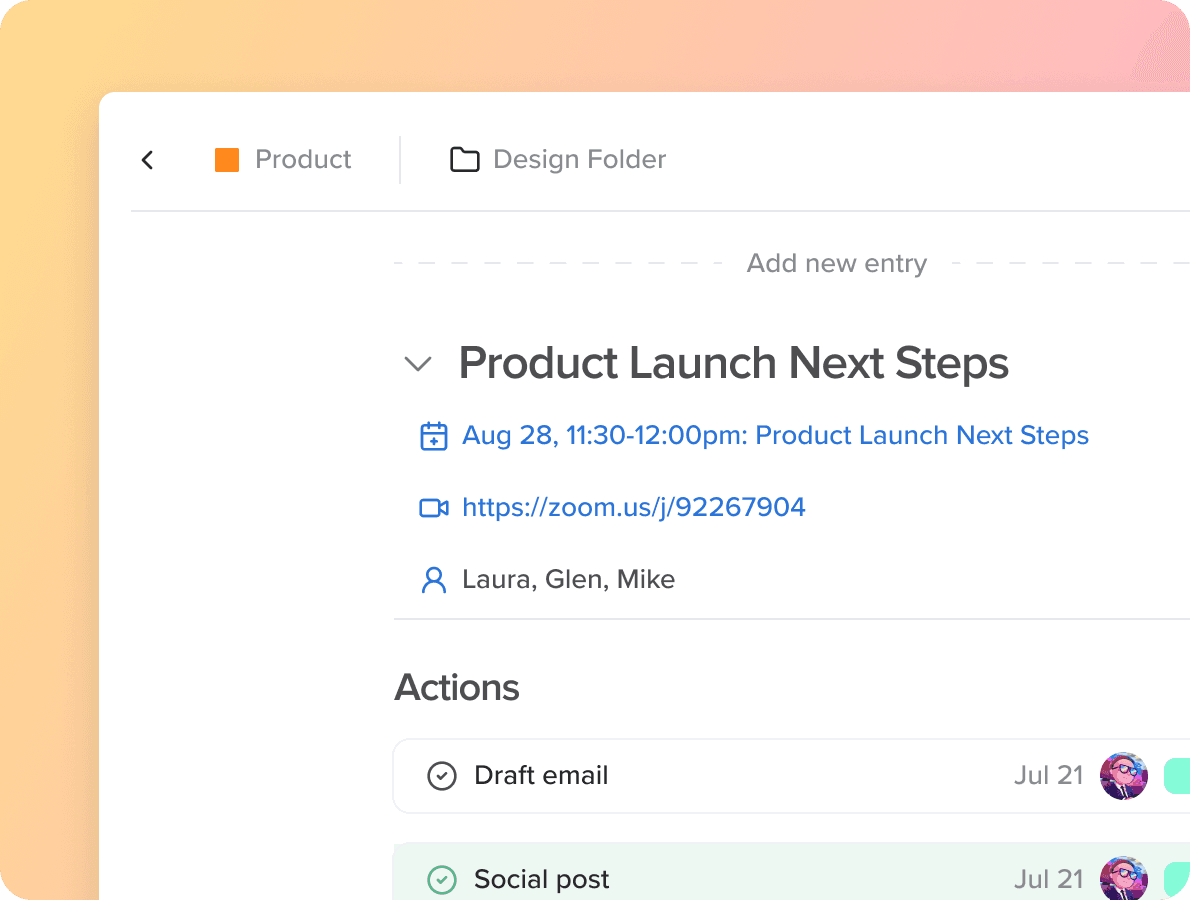This screenshot has width=1190, height=900.
Task: Open the Zoom meeting link
Action: coord(633,507)
